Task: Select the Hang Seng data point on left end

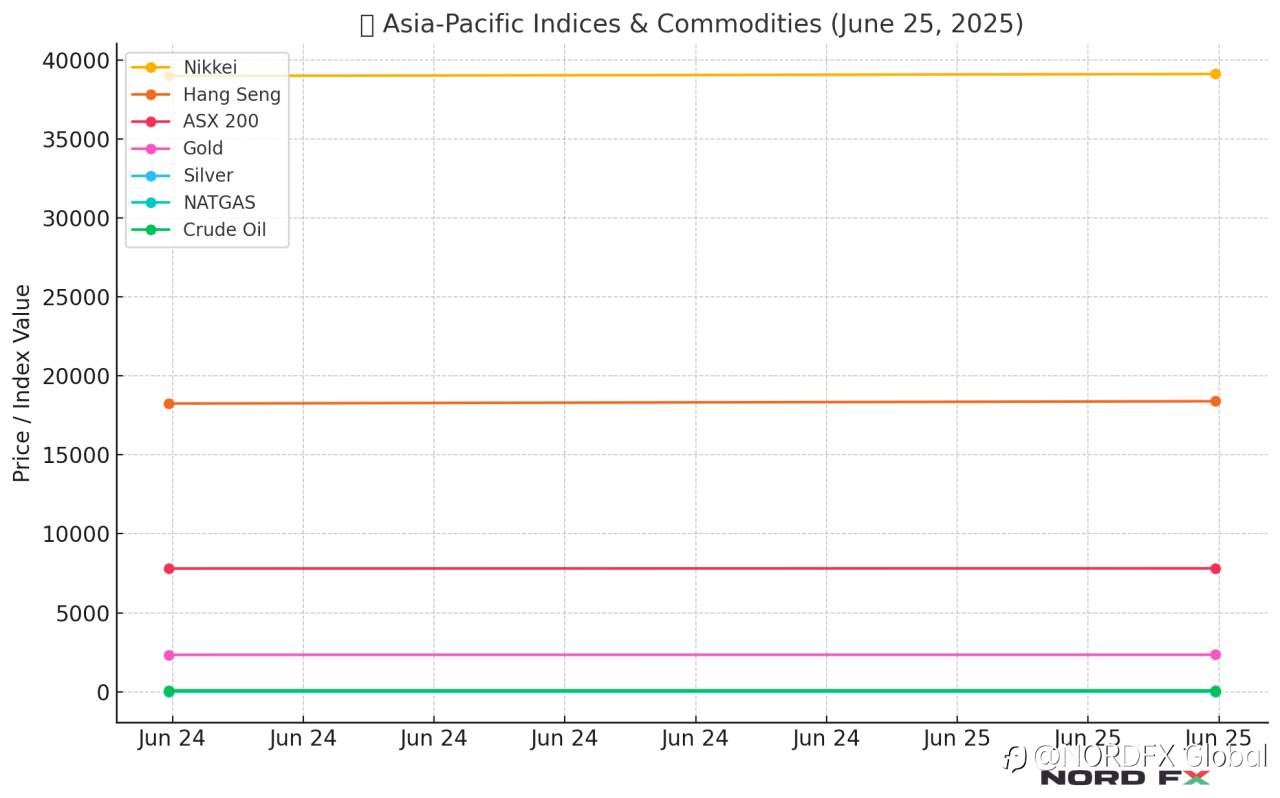Action: click(x=169, y=404)
